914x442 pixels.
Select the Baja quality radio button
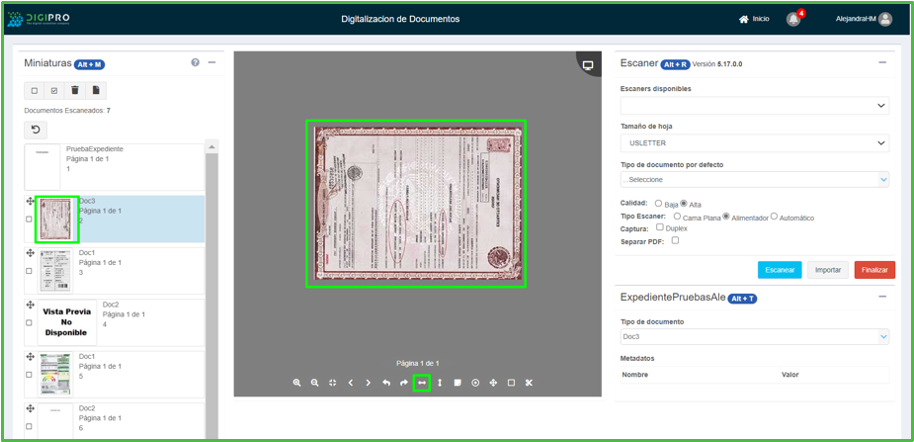[655, 204]
